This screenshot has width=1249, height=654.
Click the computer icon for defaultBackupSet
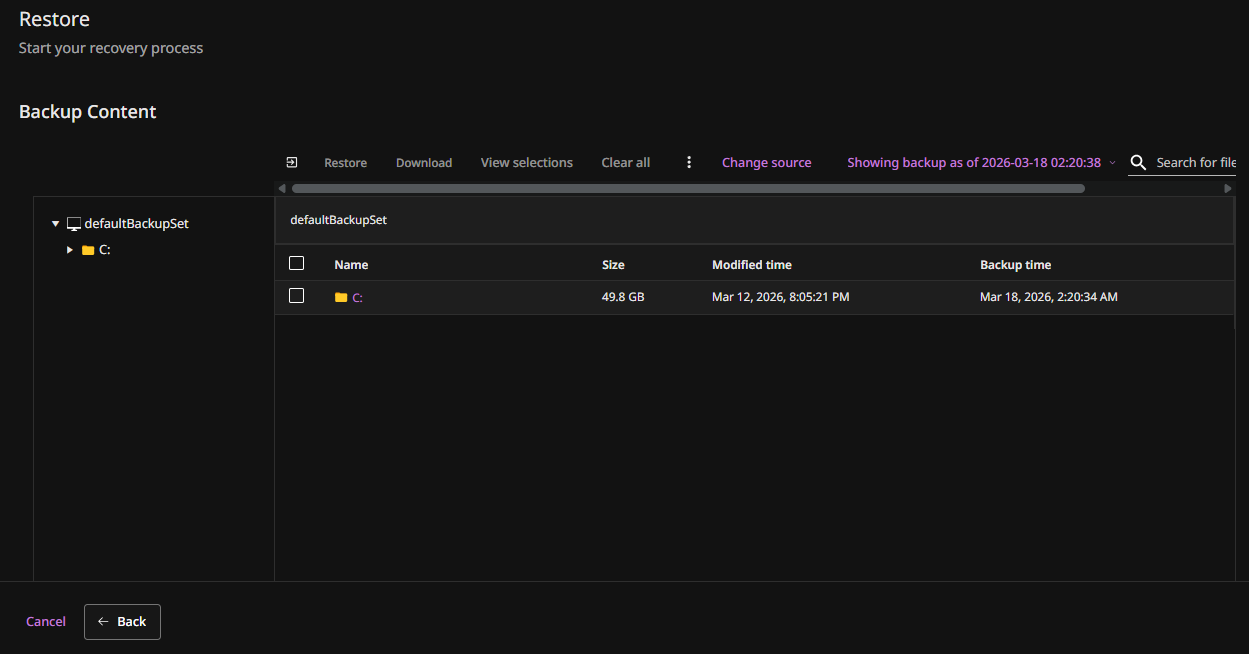click(74, 224)
